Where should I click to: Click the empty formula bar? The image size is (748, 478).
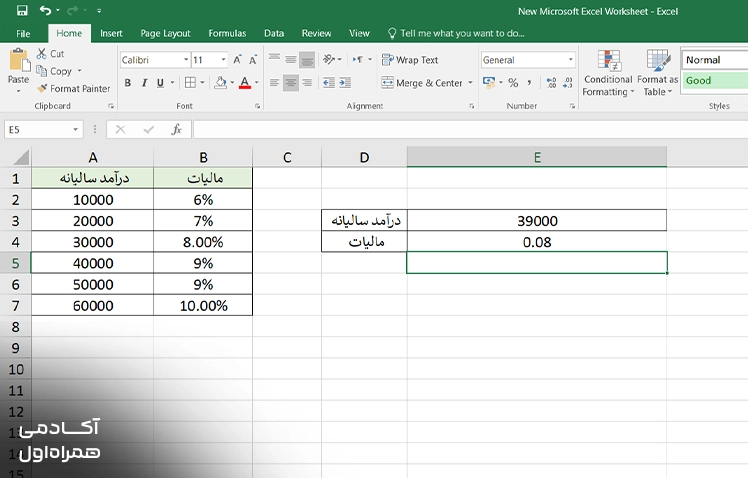point(470,129)
